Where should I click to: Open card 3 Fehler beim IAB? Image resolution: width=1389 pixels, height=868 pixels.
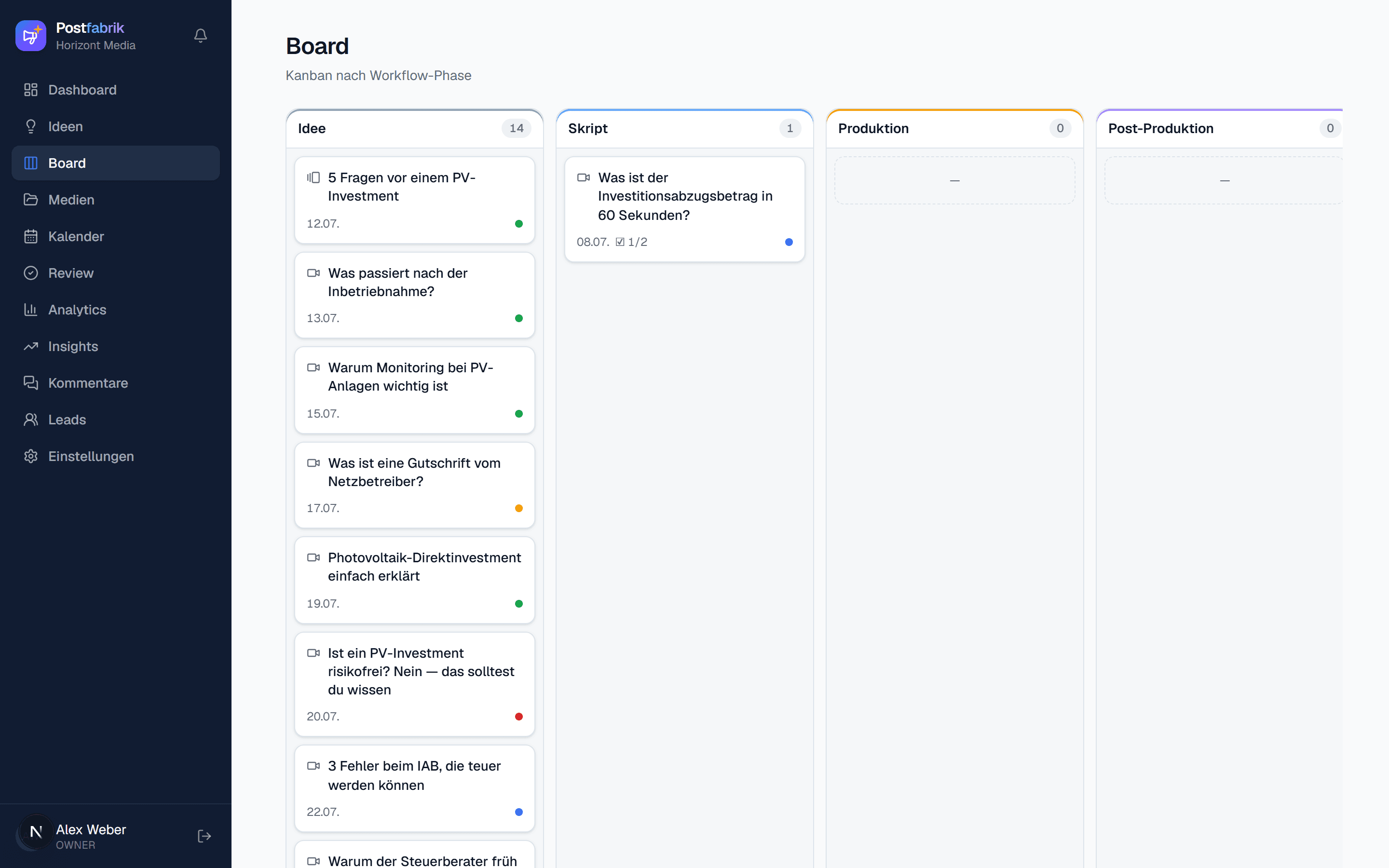414,789
